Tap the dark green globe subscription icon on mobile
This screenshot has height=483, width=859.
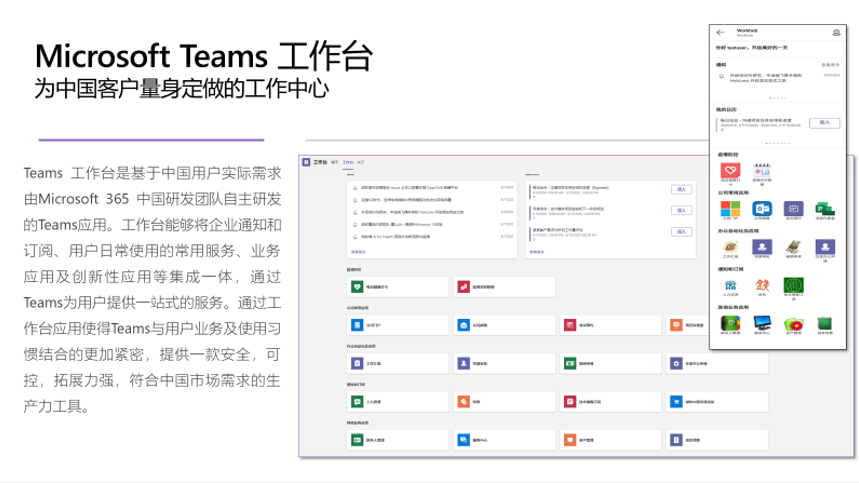coord(793,285)
